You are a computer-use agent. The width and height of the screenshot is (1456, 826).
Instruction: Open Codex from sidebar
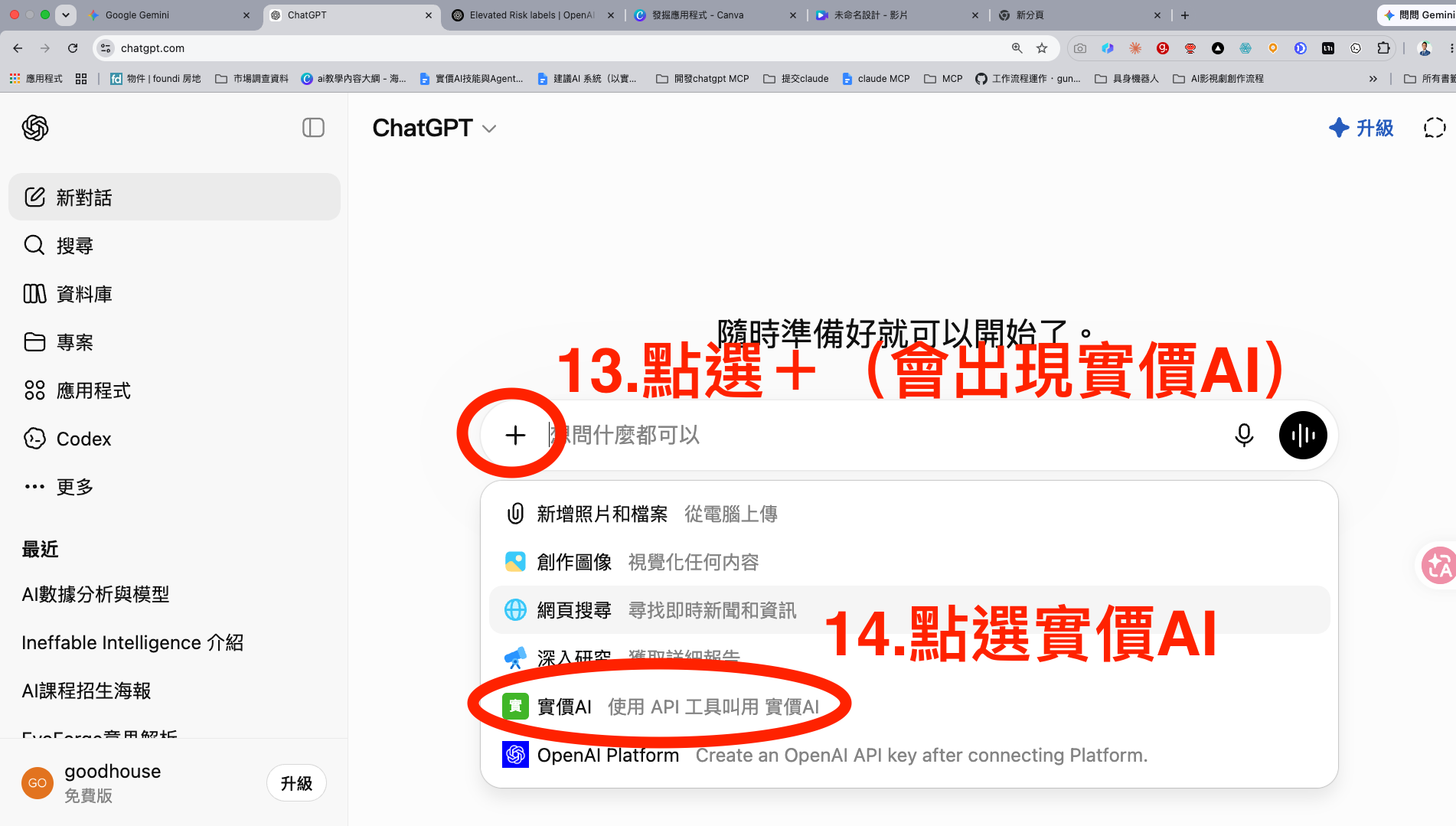pyautogui.click(x=175, y=439)
